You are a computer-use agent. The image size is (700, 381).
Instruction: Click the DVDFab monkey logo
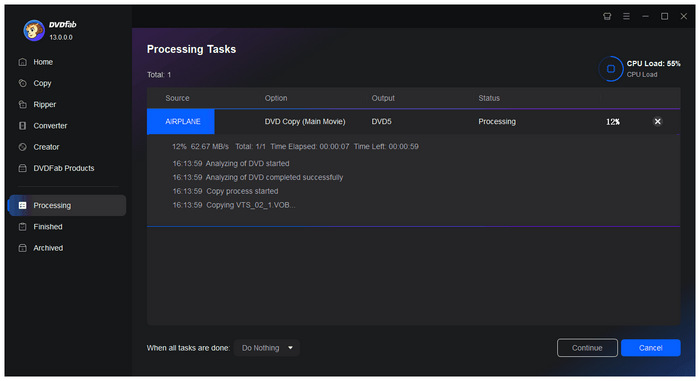click(x=34, y=30)
